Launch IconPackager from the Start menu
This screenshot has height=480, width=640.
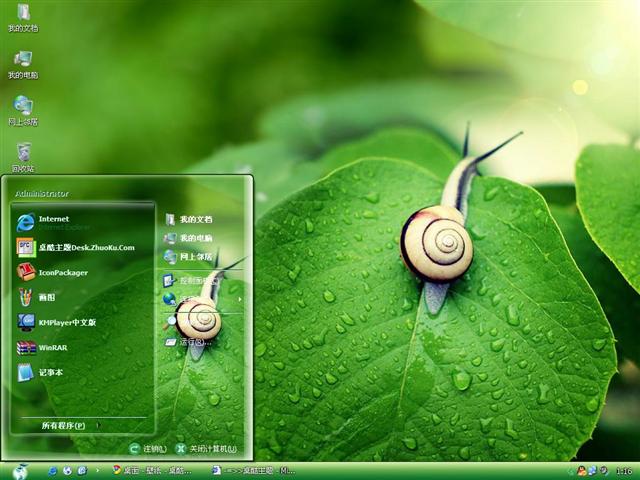pos(63,272)
